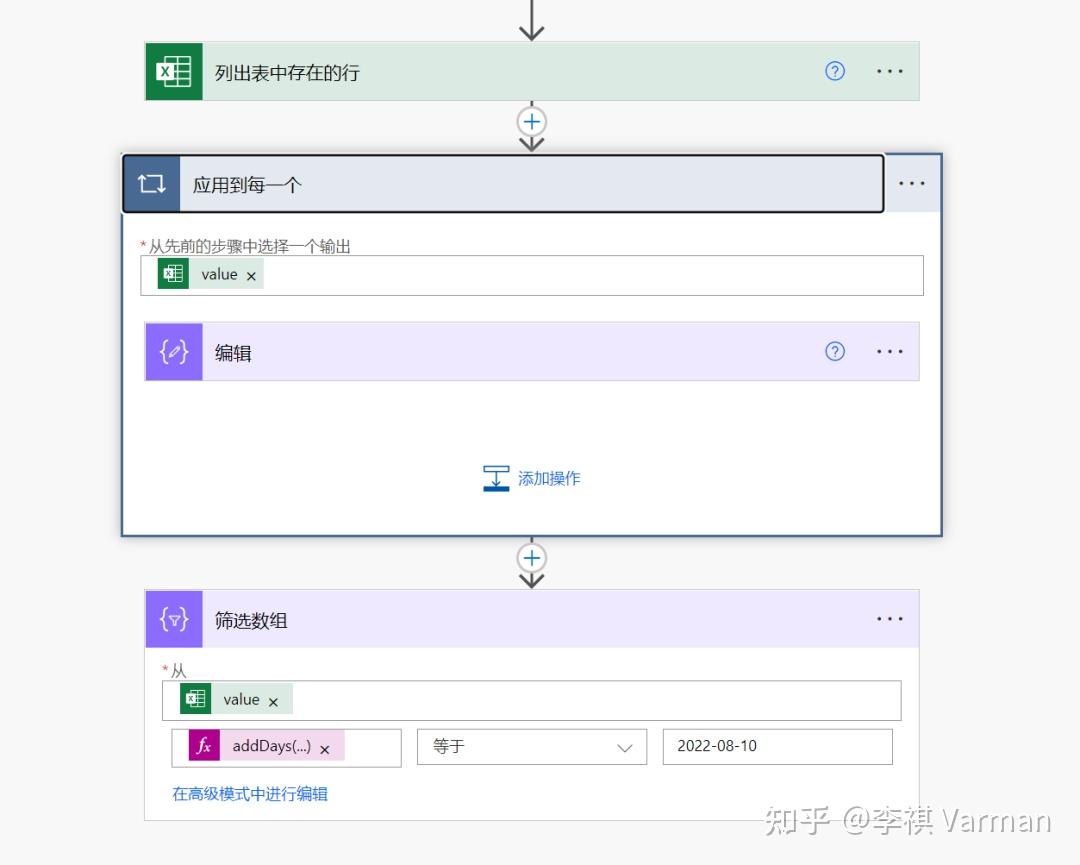Click the fx expression icon for addDays
Viewport: 1080px width, 865px height.
point(205,746)
